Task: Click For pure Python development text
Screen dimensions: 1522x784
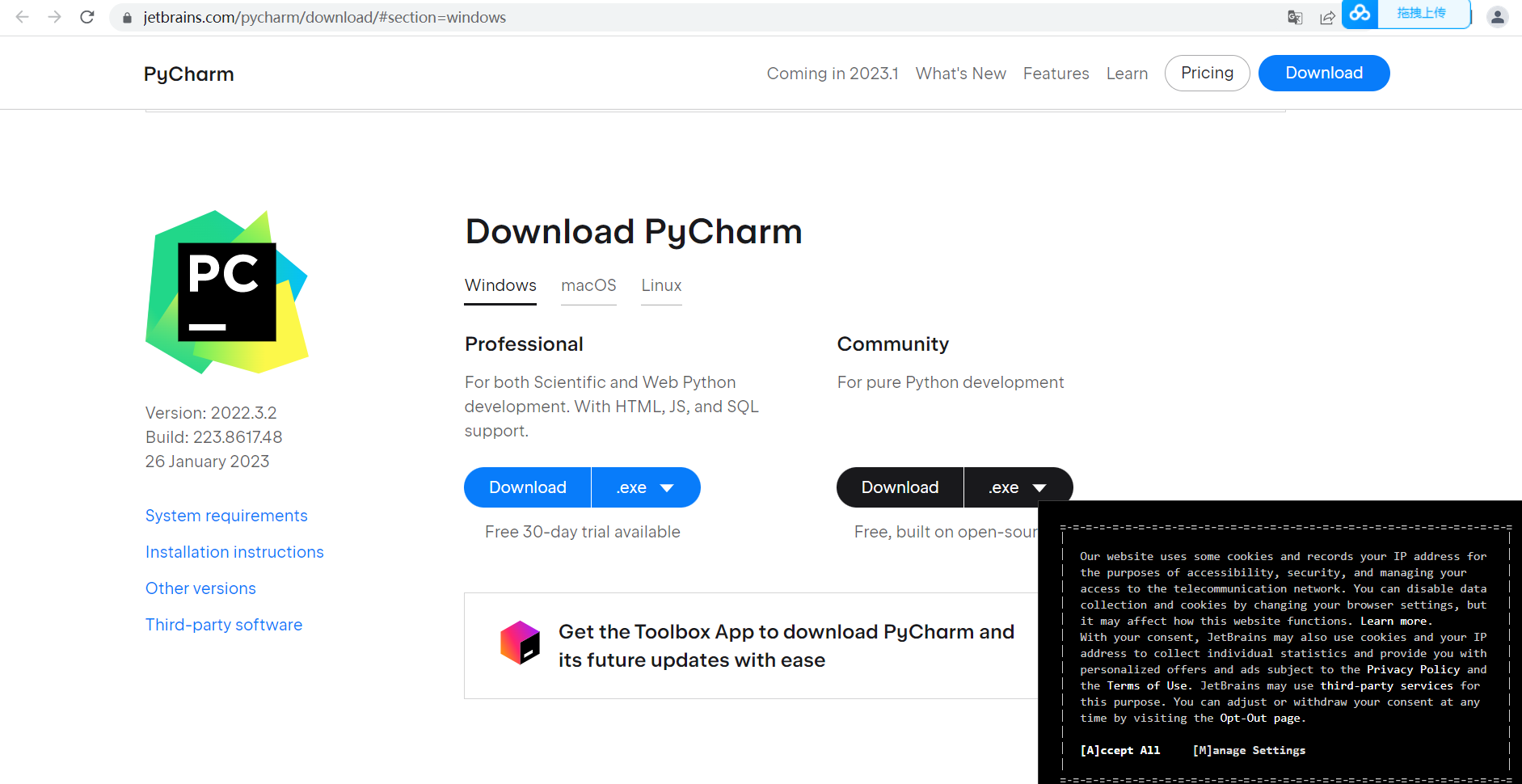Action: [951, 382]
